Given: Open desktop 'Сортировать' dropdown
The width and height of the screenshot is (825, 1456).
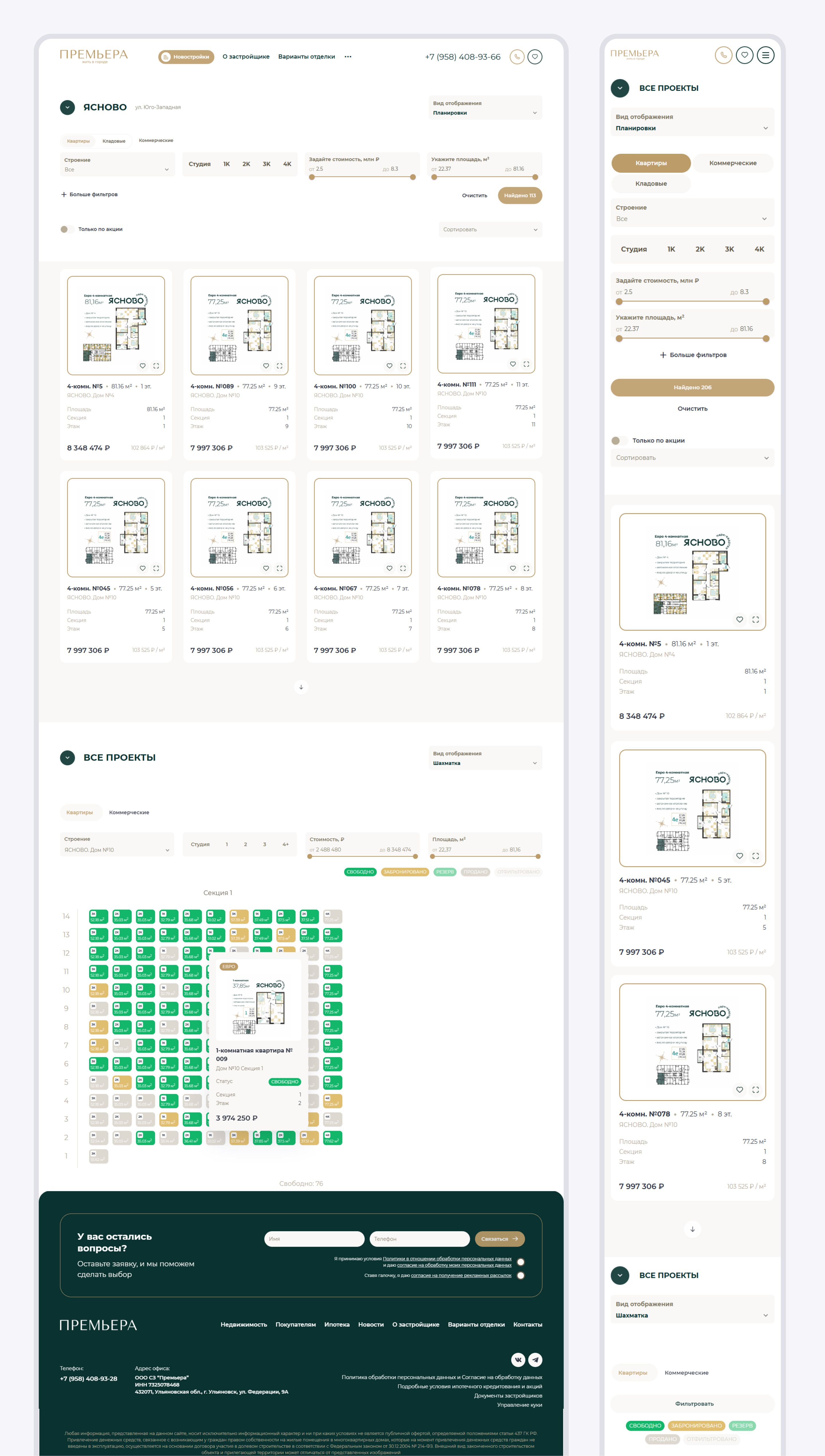Looking at the screenshot, I should 490,229.
